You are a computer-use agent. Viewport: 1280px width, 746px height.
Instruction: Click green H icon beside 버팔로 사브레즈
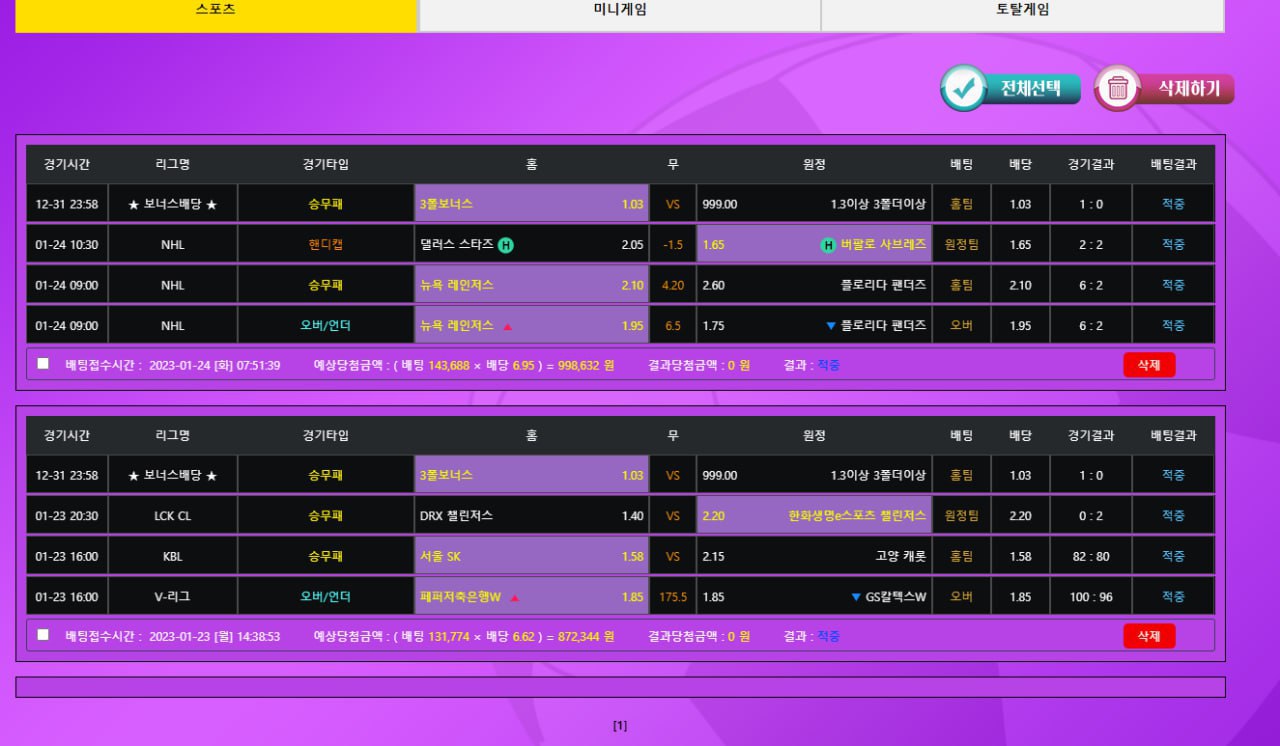pos(828,245)
